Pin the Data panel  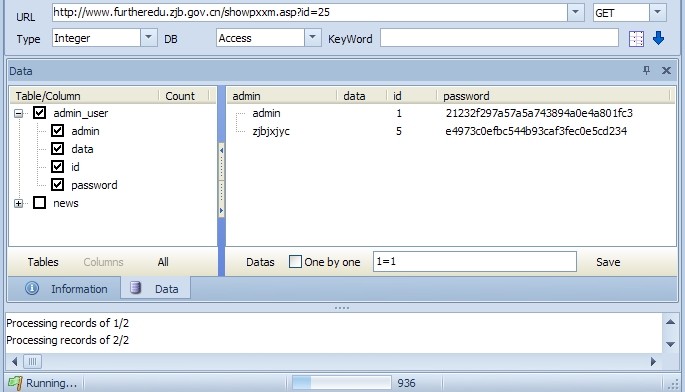pyautogui.click(x=647, y=70)
